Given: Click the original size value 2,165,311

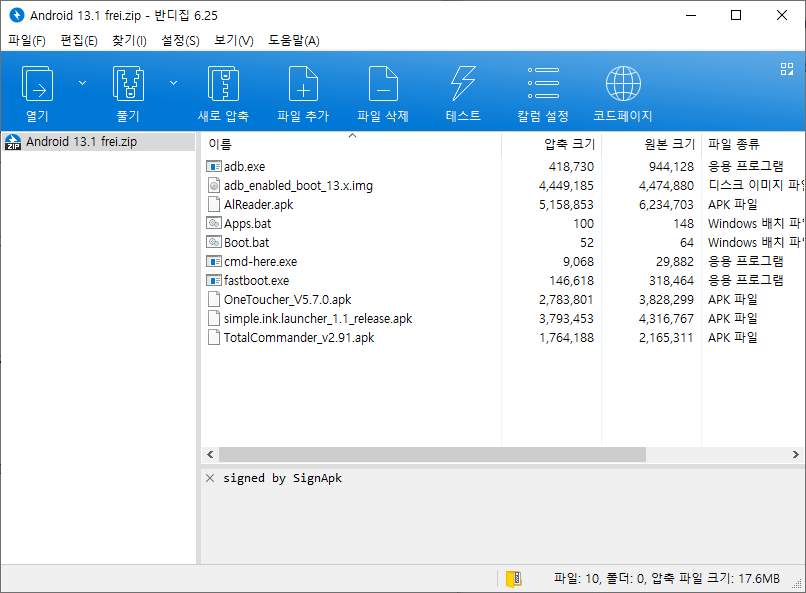Looking at the screenshot, I should pyautogui.click(x=666, y=338).
